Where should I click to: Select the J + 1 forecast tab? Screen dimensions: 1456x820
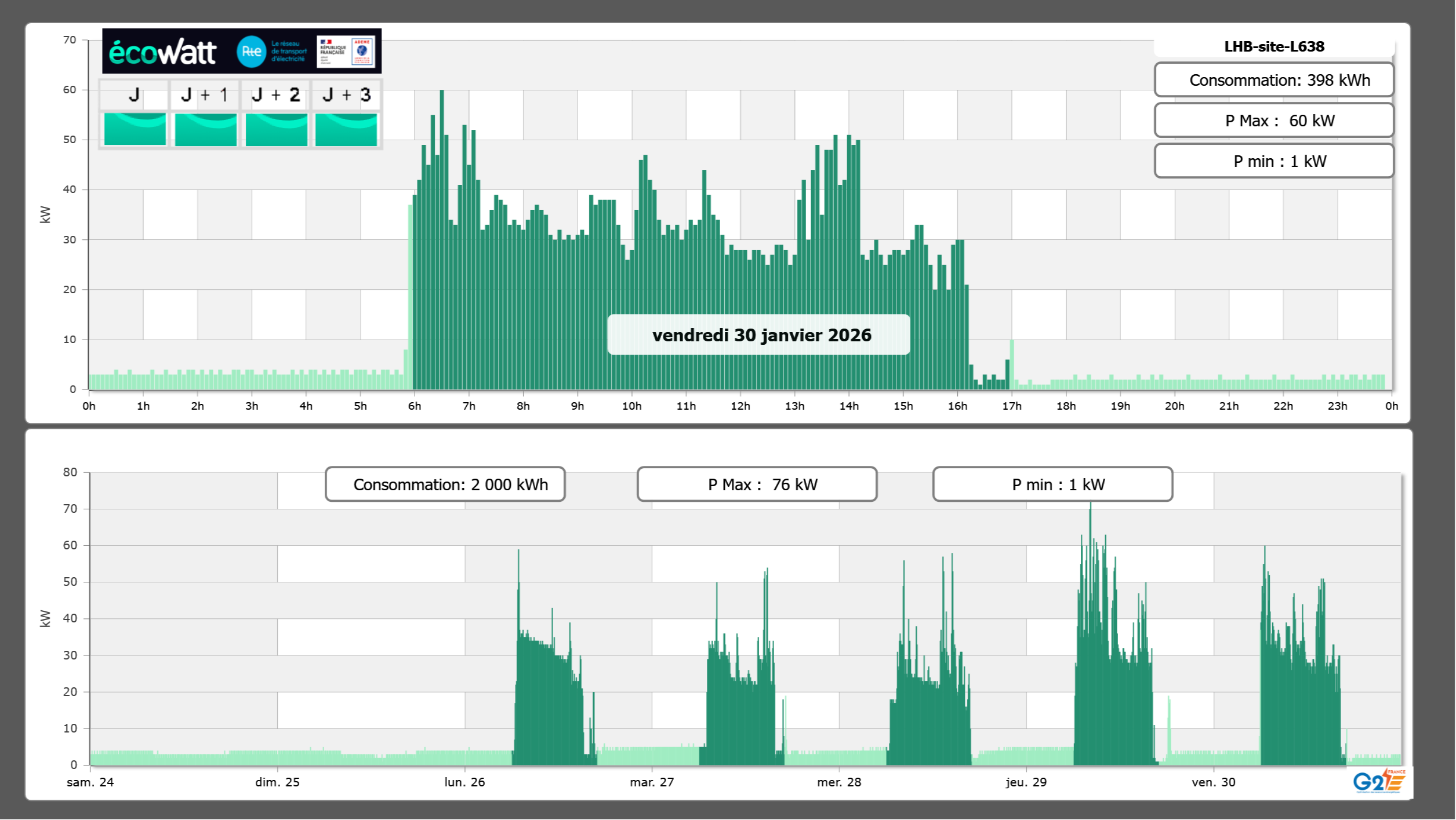point(205,95)
